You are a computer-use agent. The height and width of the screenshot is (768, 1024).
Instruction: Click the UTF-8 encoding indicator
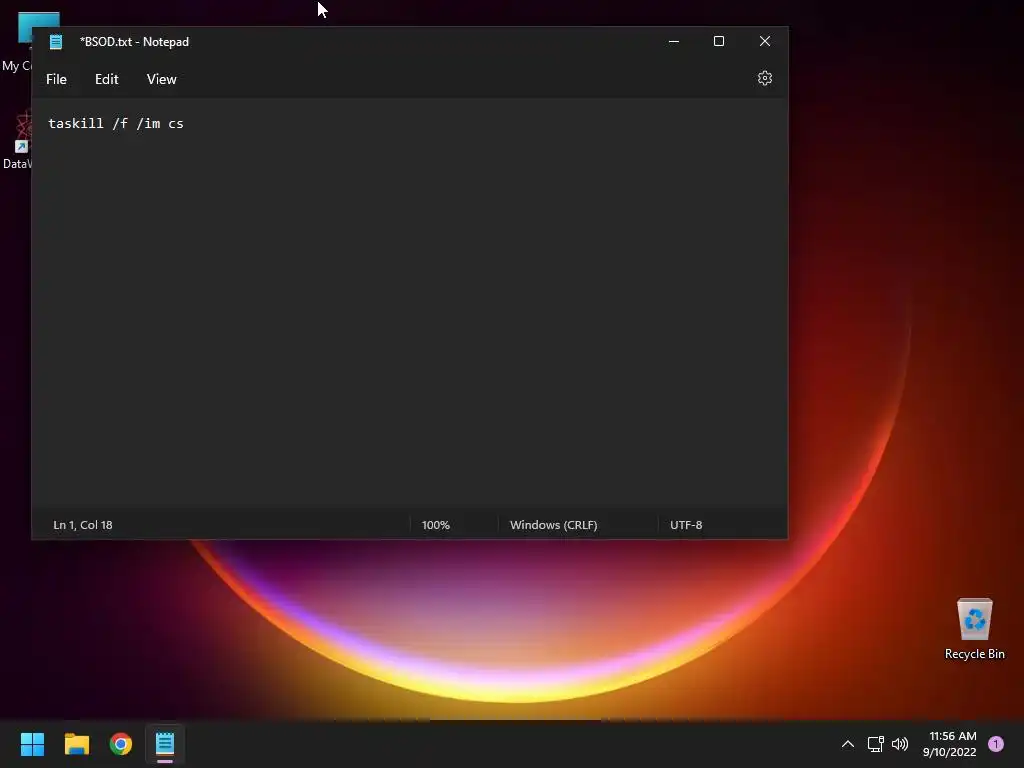click(x=686, y=525)
